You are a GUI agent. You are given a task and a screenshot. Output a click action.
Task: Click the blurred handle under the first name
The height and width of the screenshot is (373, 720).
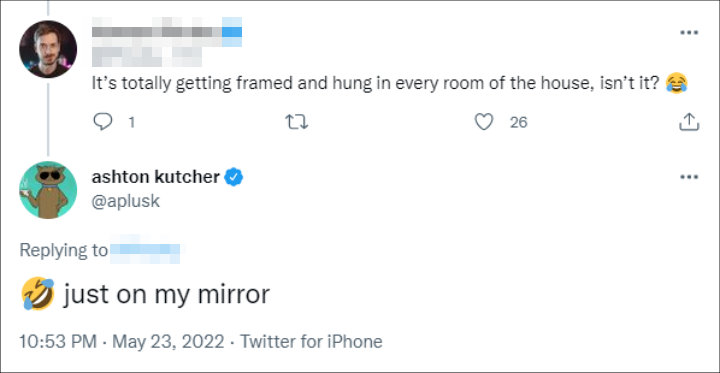(x=146, y=57)
